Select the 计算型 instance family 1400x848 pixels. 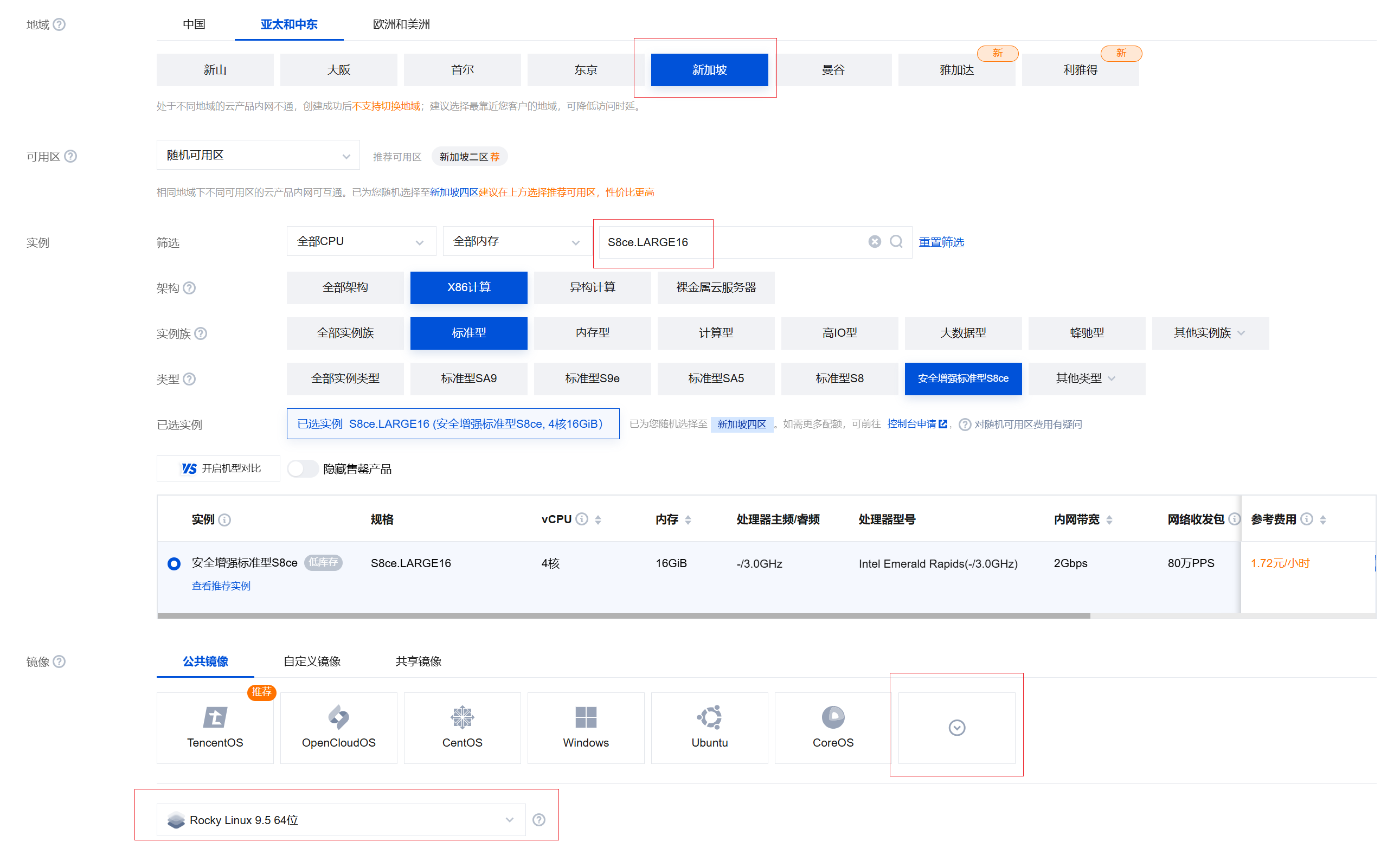tap(716, 333)
